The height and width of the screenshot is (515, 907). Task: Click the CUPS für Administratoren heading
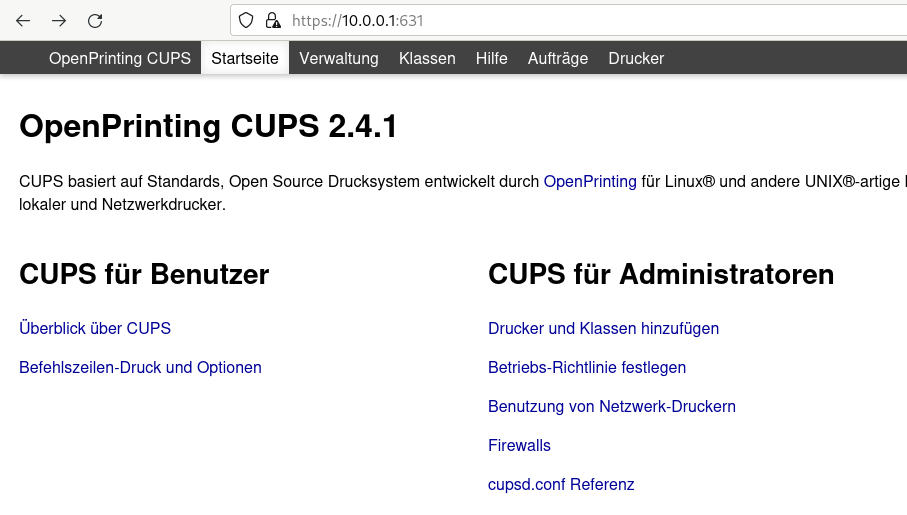click(661, 274)
